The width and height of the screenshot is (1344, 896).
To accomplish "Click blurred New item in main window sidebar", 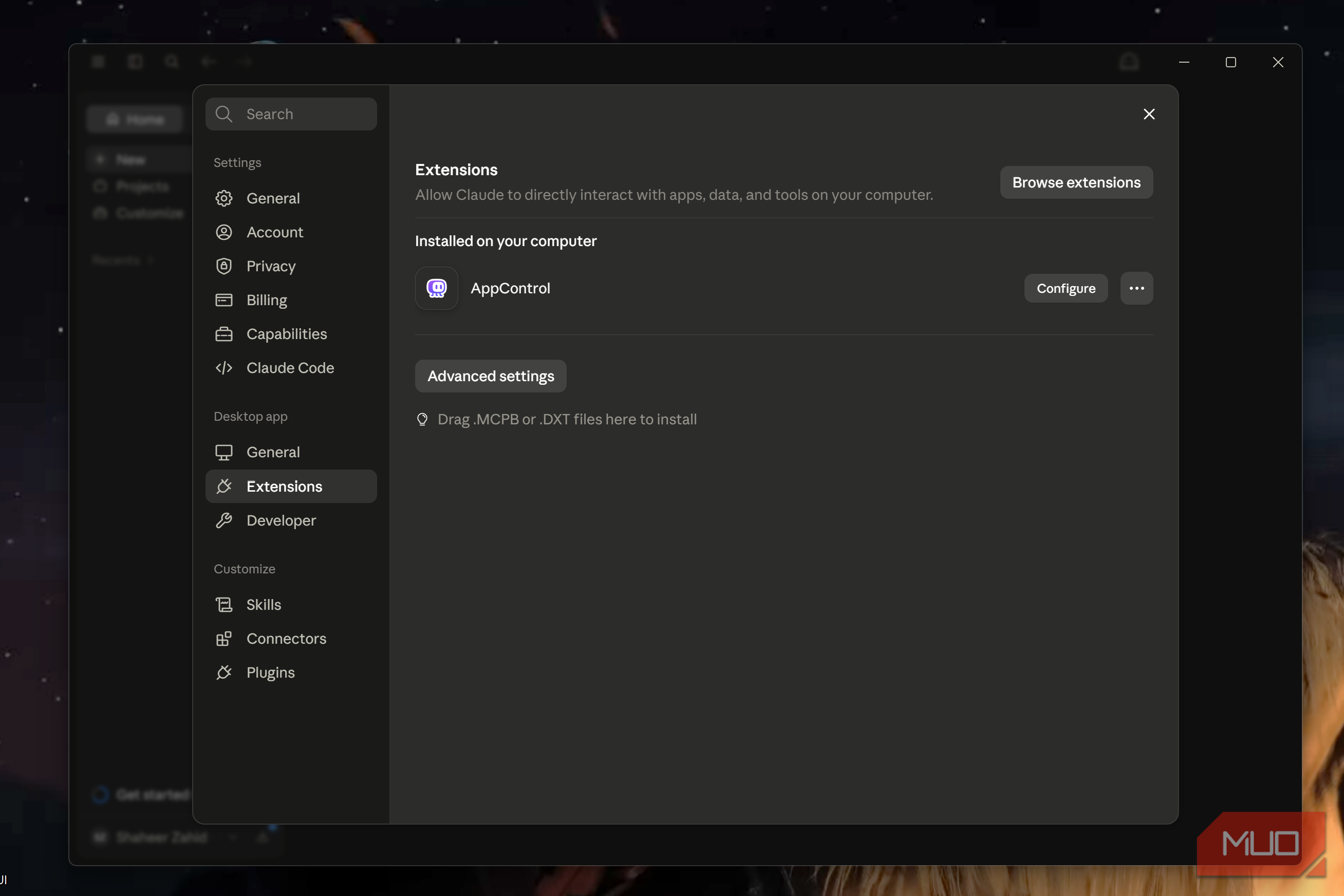I will 140,159.
